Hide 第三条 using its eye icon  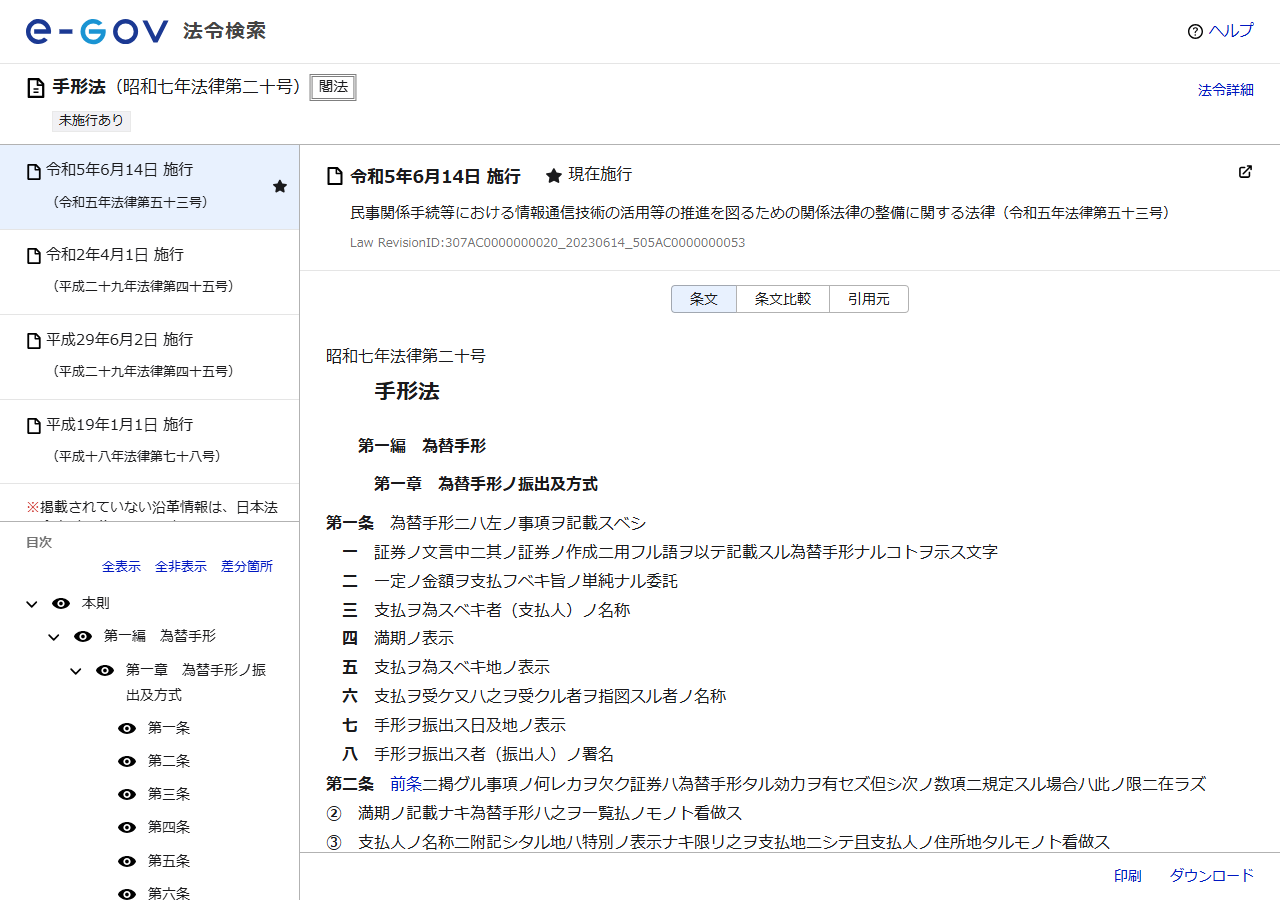pos(127,794)
